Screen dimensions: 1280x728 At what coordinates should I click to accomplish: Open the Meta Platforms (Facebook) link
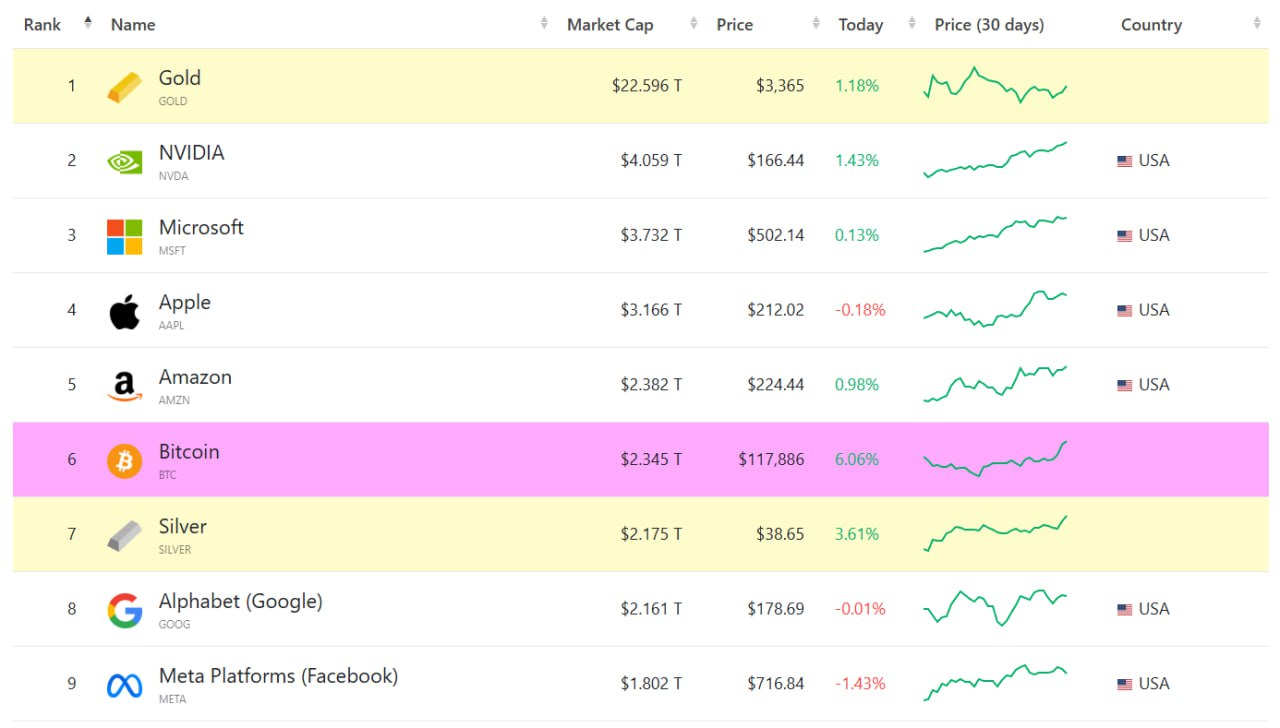click(278, 677)
